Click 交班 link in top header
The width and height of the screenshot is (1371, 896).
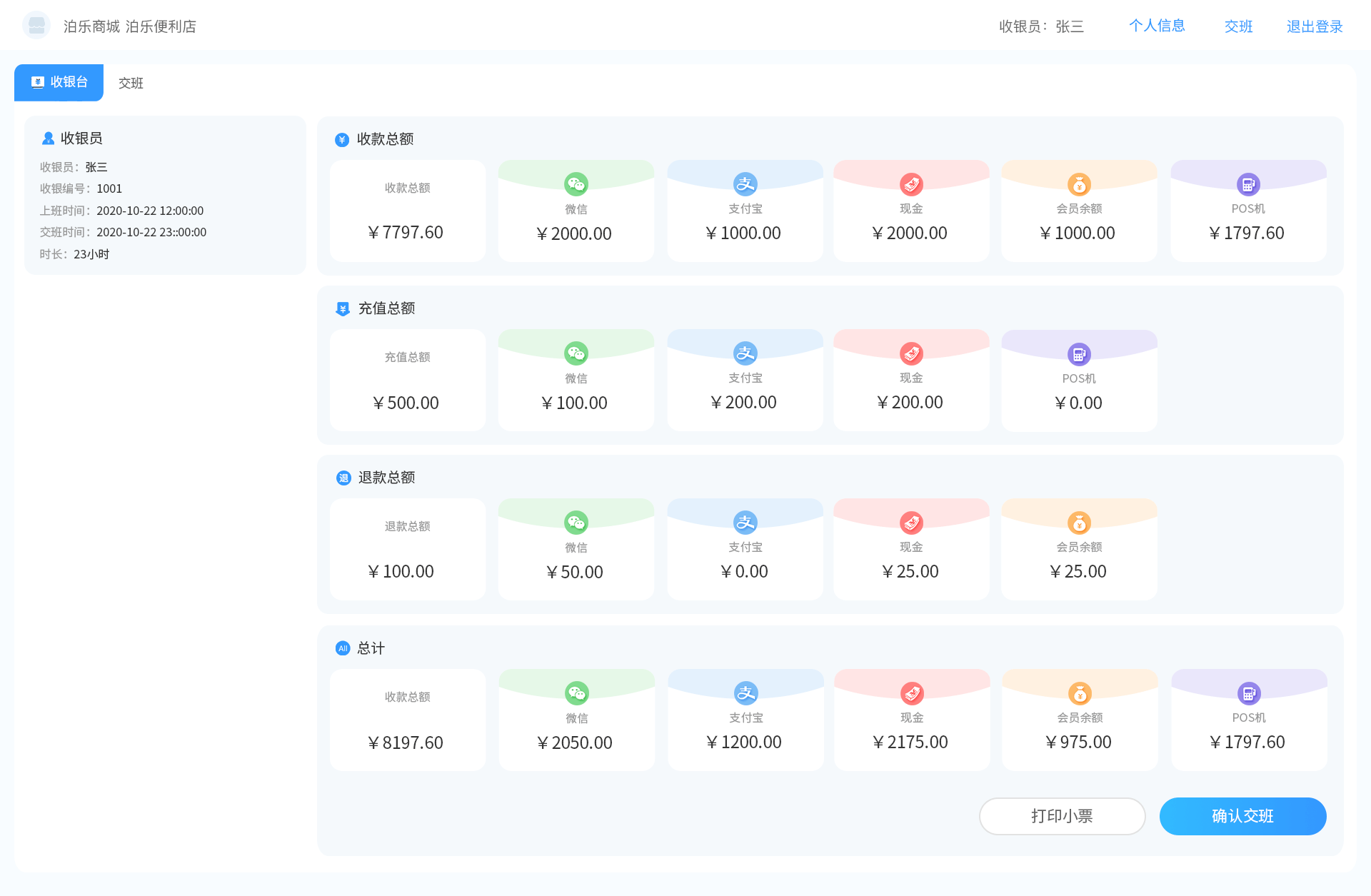1238,26
